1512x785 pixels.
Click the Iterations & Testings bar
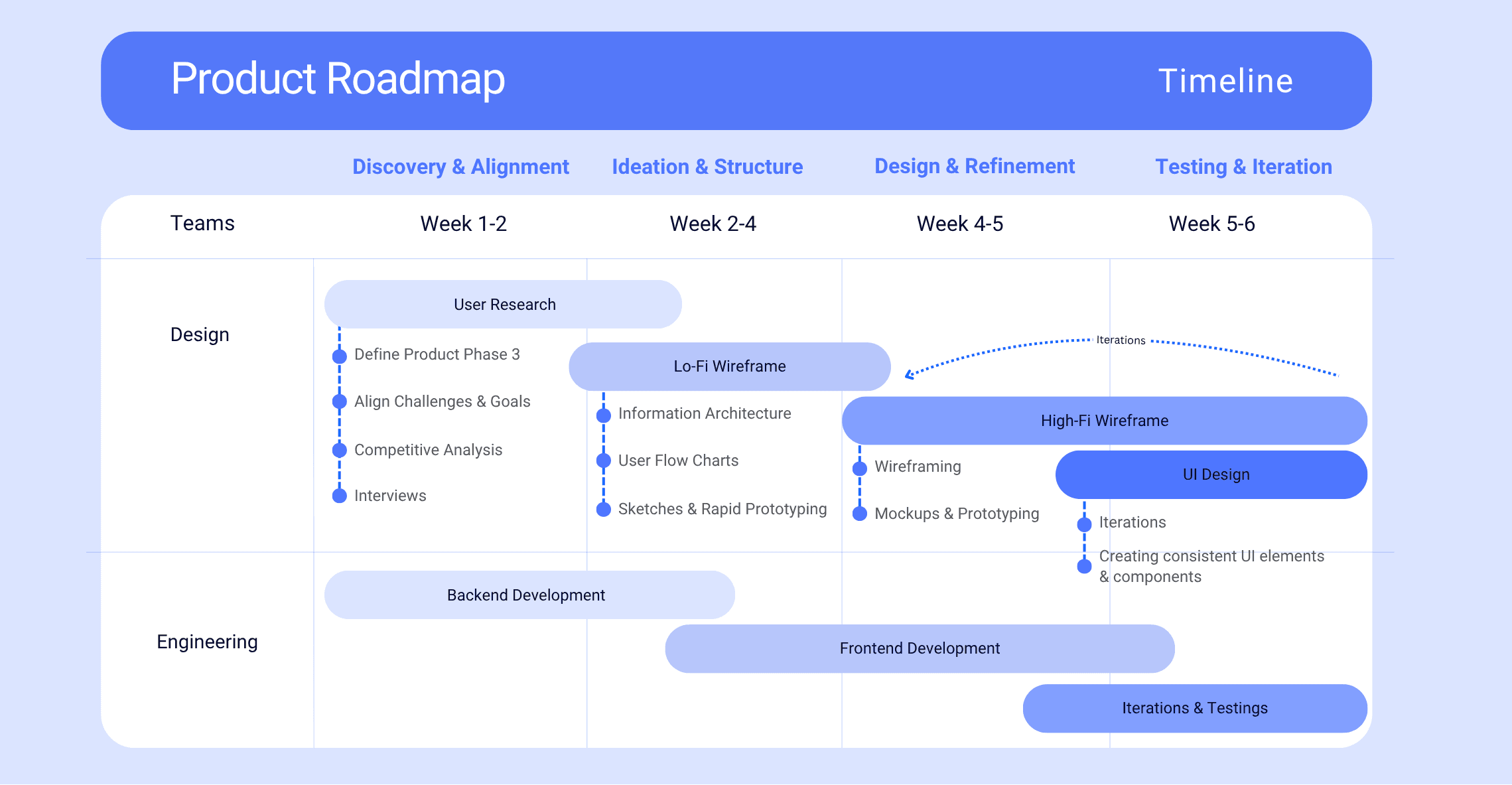pyautogui.click(x=1194, y=708)
